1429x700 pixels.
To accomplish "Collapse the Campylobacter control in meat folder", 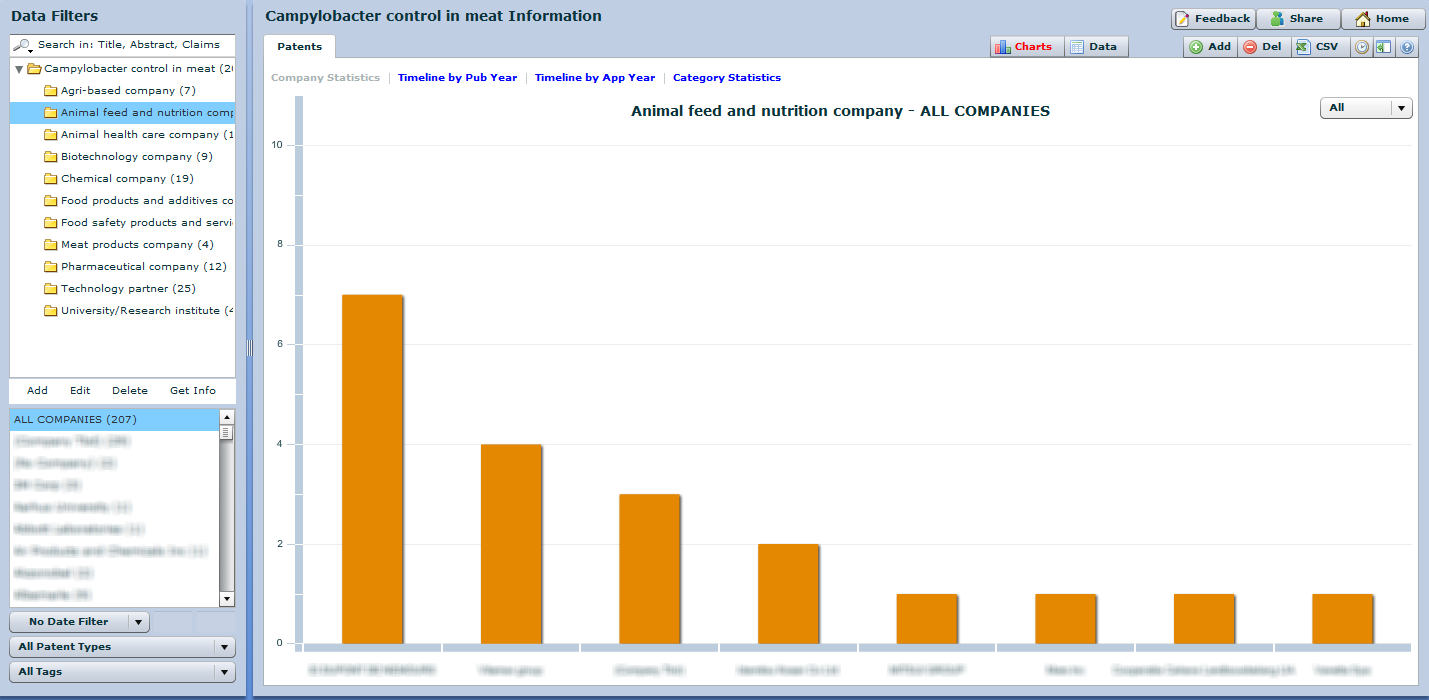I will [19, 69].
